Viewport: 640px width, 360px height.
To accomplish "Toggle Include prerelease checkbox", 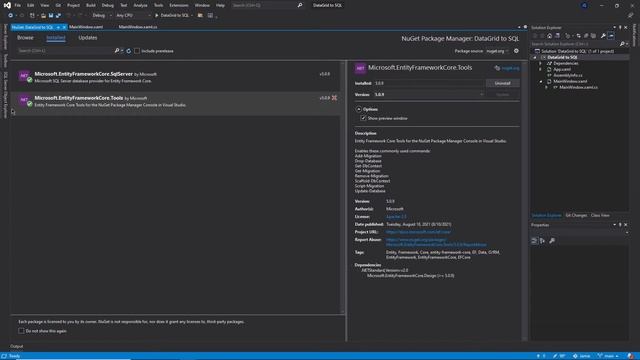I will [x=137, y=51].
